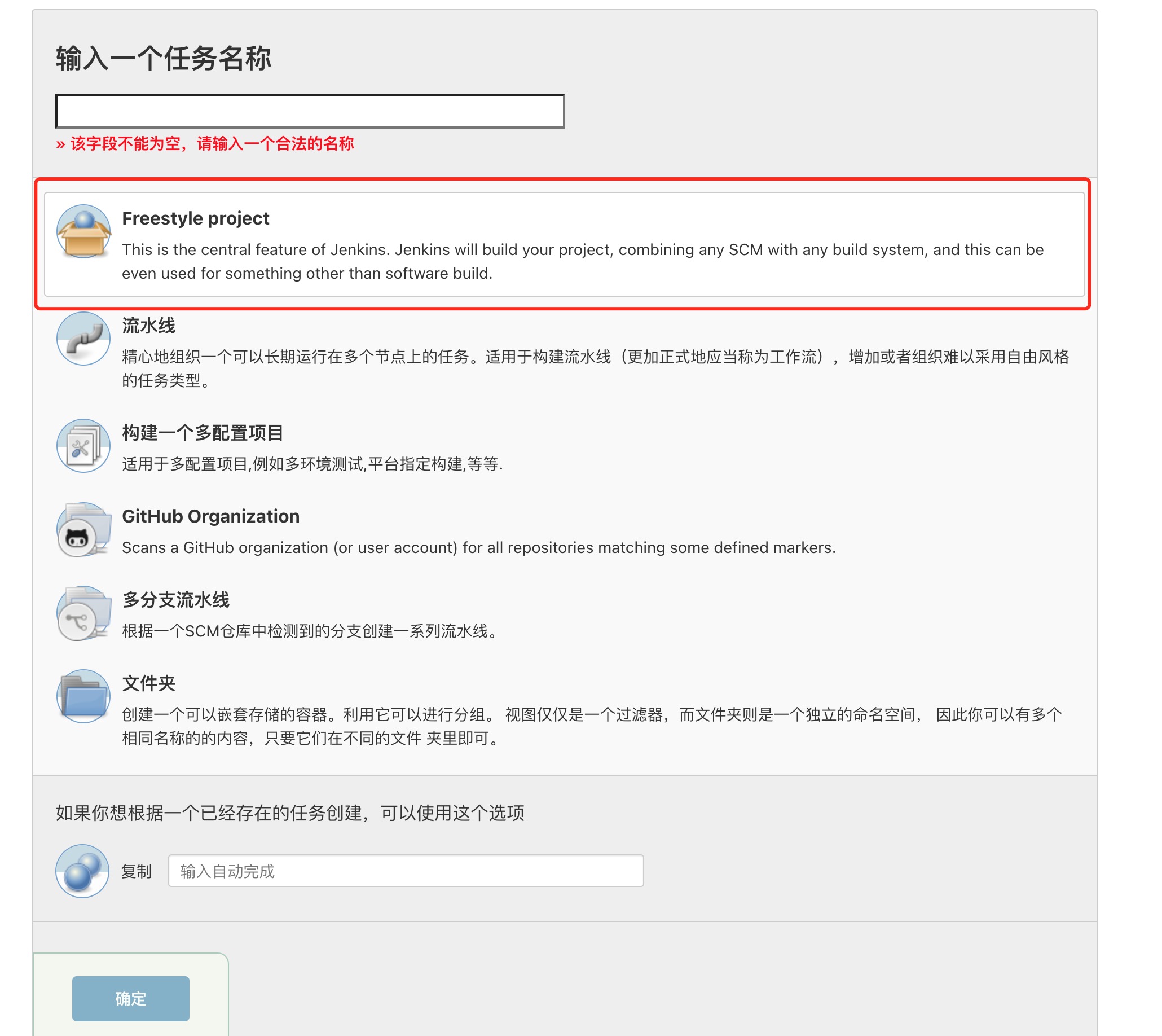The width and height of the screenshot is (1162, 1036).
Task: Select the 构建一个多配置项目 title
Action: coord(203,433)
